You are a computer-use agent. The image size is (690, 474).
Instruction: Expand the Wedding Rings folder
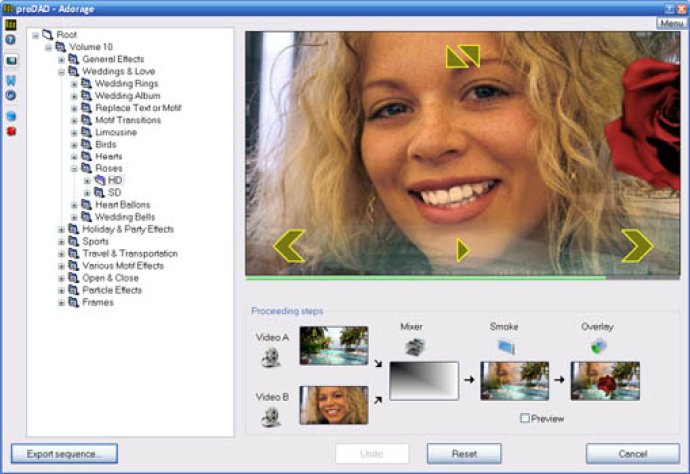(74, 84)
